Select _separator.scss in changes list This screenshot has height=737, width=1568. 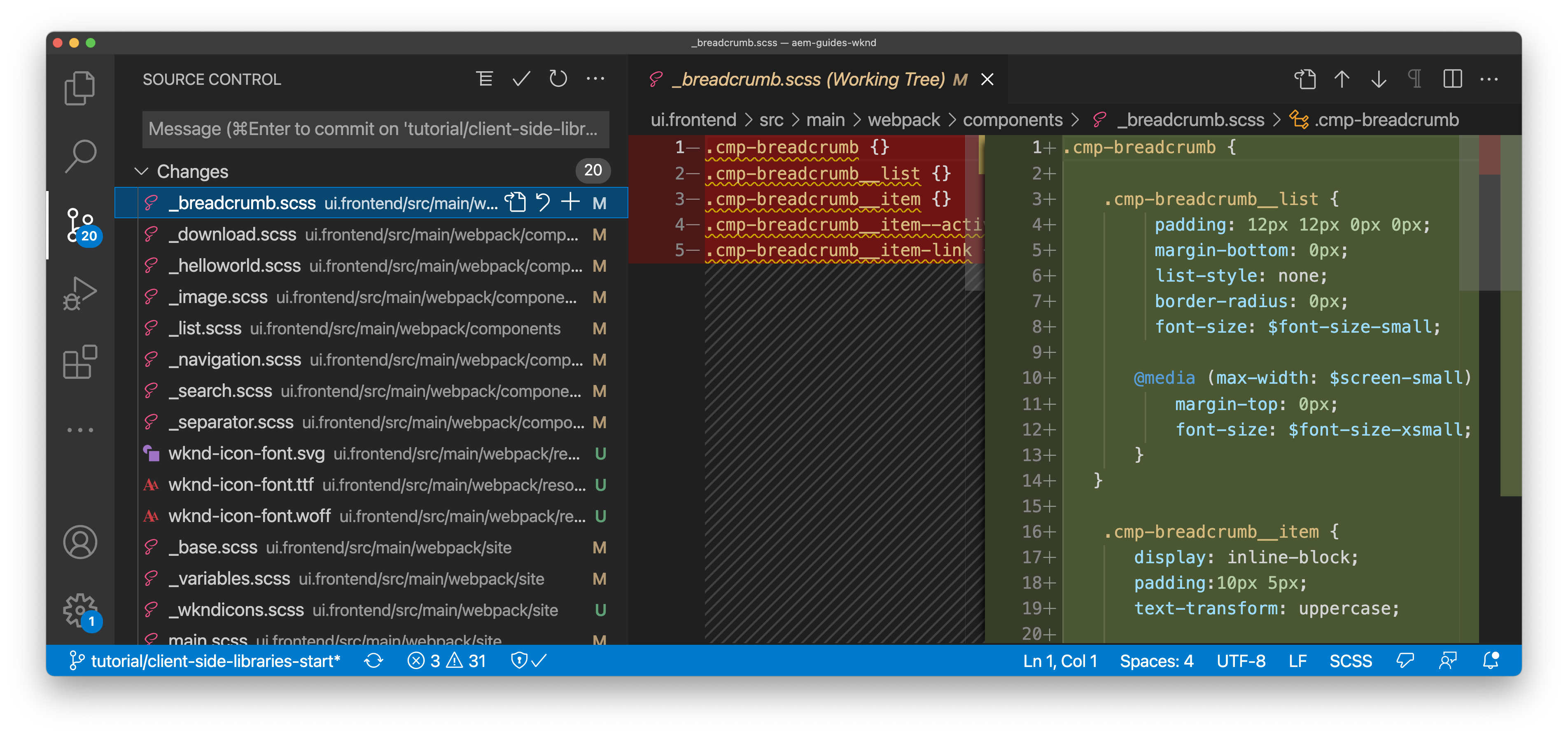(371, 422)
